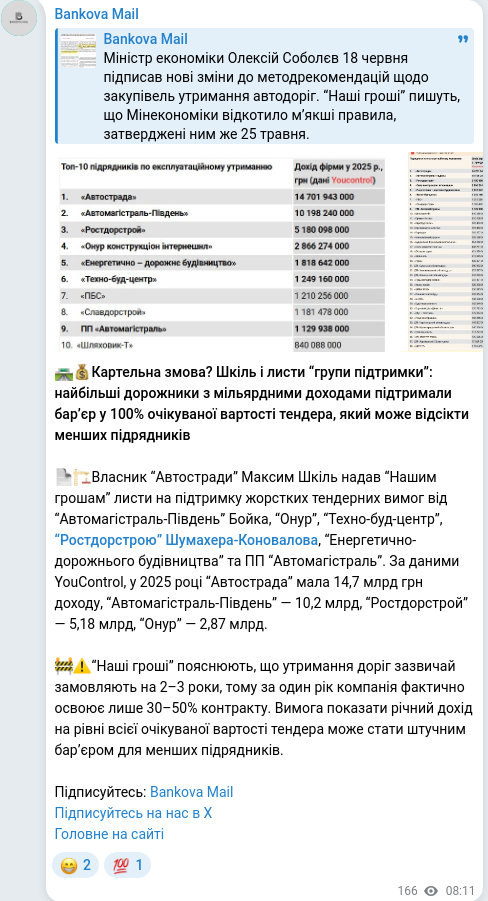Click the 08:11 message timestamp
This screenshot has height=901, width=488.
460,891
